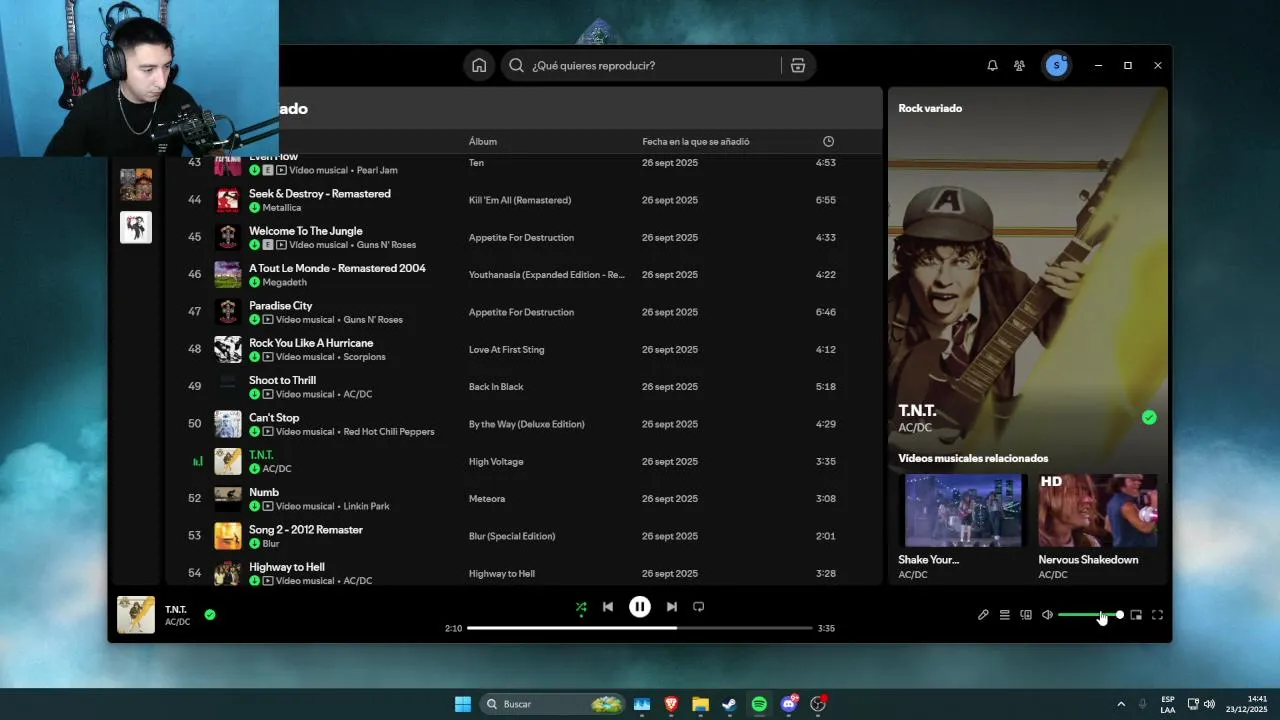Image resolution: width=1280 pixels, height=720 pixels.
Task: Open the Back In Black album link
Action: (x=496, y=387)
